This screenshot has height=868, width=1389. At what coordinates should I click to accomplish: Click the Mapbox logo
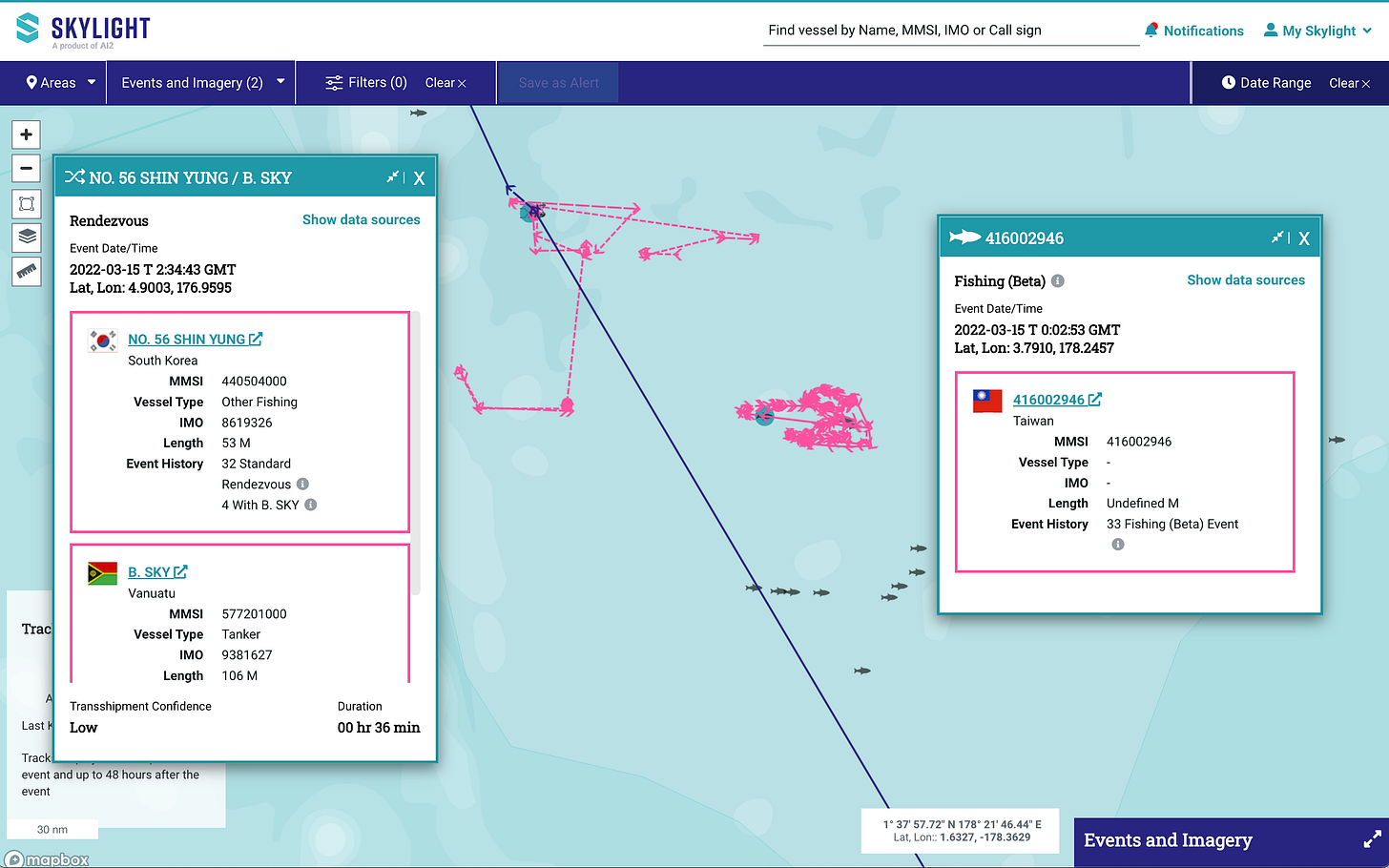(47, 858)
